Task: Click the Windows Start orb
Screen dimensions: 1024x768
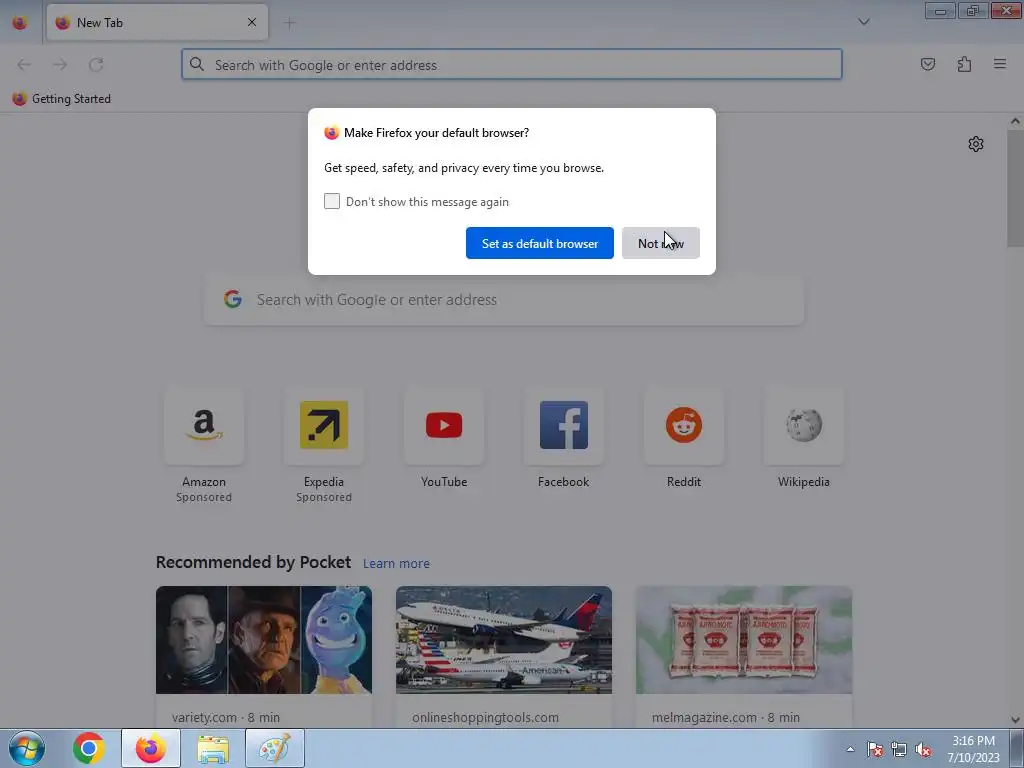Action: coord(27,748)
